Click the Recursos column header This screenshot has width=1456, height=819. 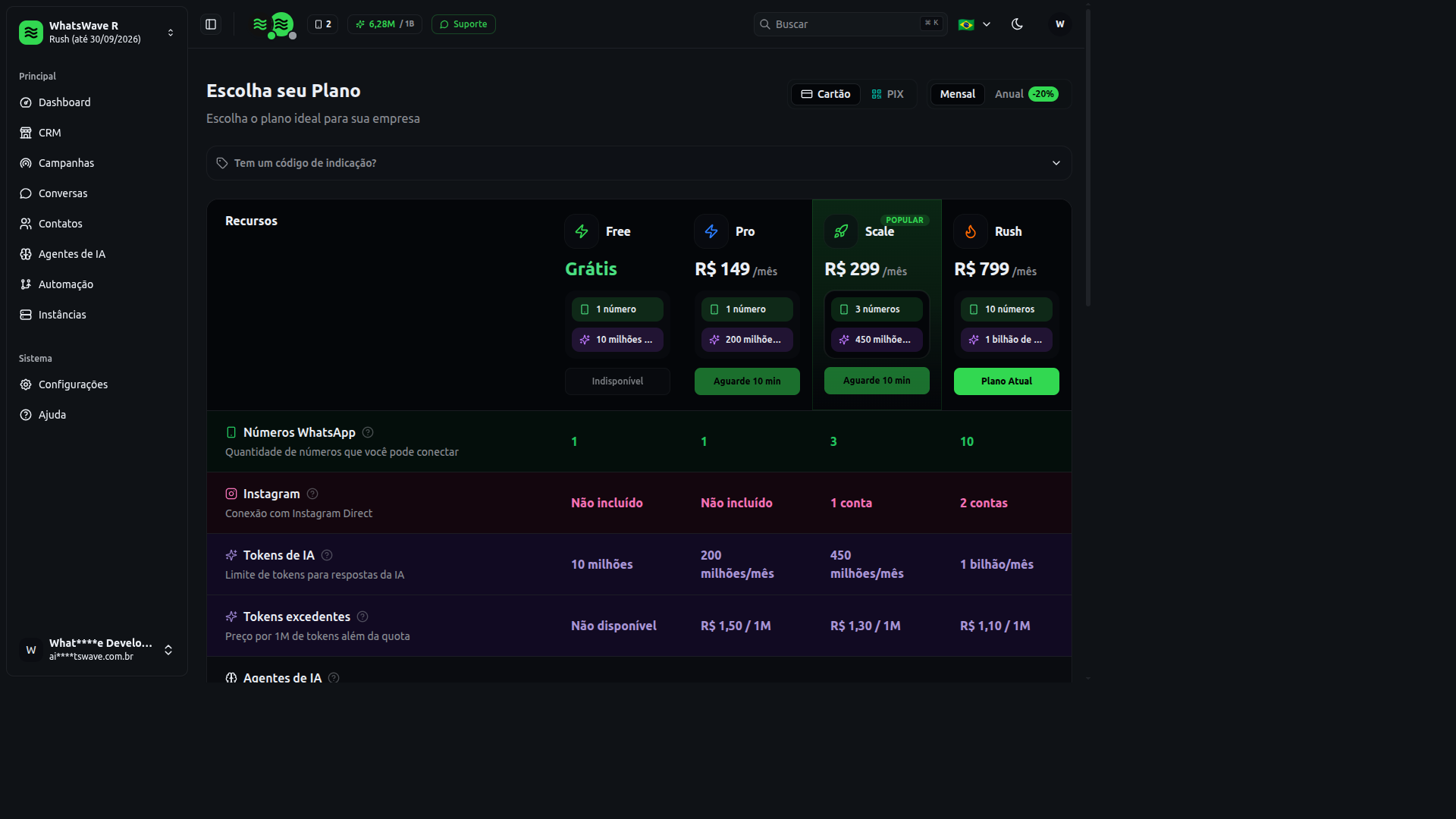pyautogui.click(x=251, y=221)
